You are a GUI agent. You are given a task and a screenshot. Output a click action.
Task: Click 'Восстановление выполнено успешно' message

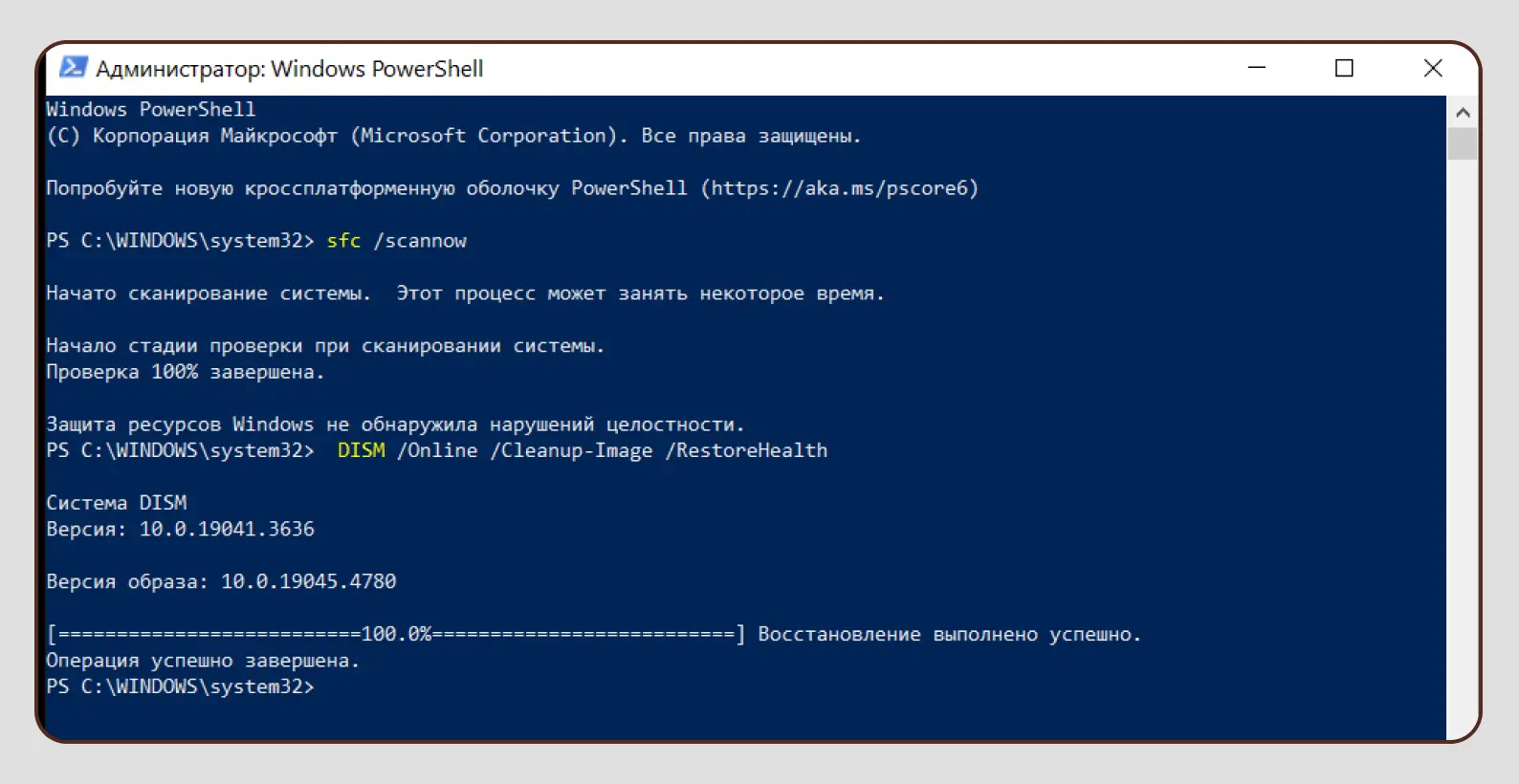point(949,634)
